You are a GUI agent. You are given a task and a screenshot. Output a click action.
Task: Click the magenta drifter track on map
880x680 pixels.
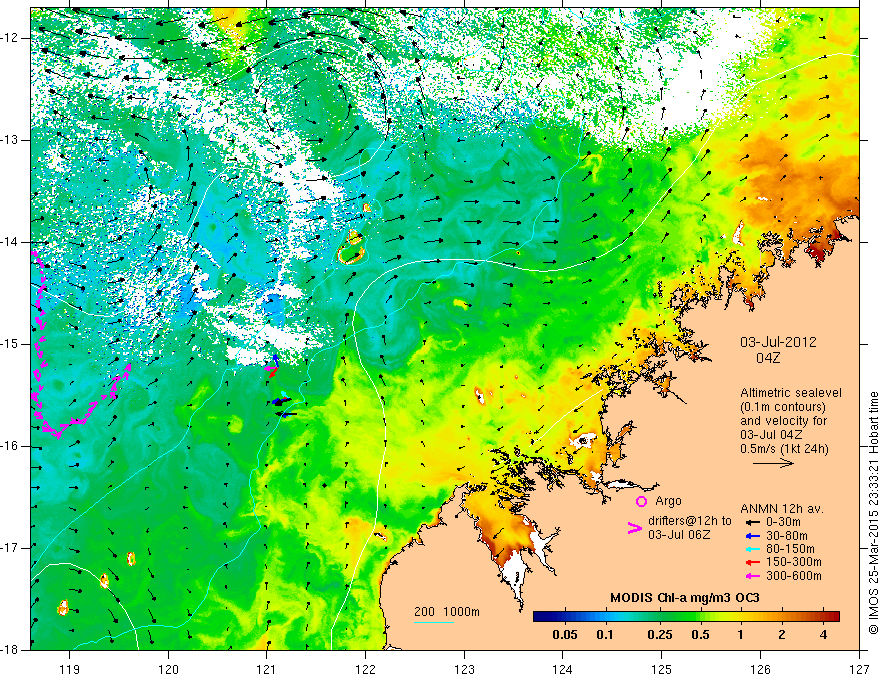coord(38,359)
